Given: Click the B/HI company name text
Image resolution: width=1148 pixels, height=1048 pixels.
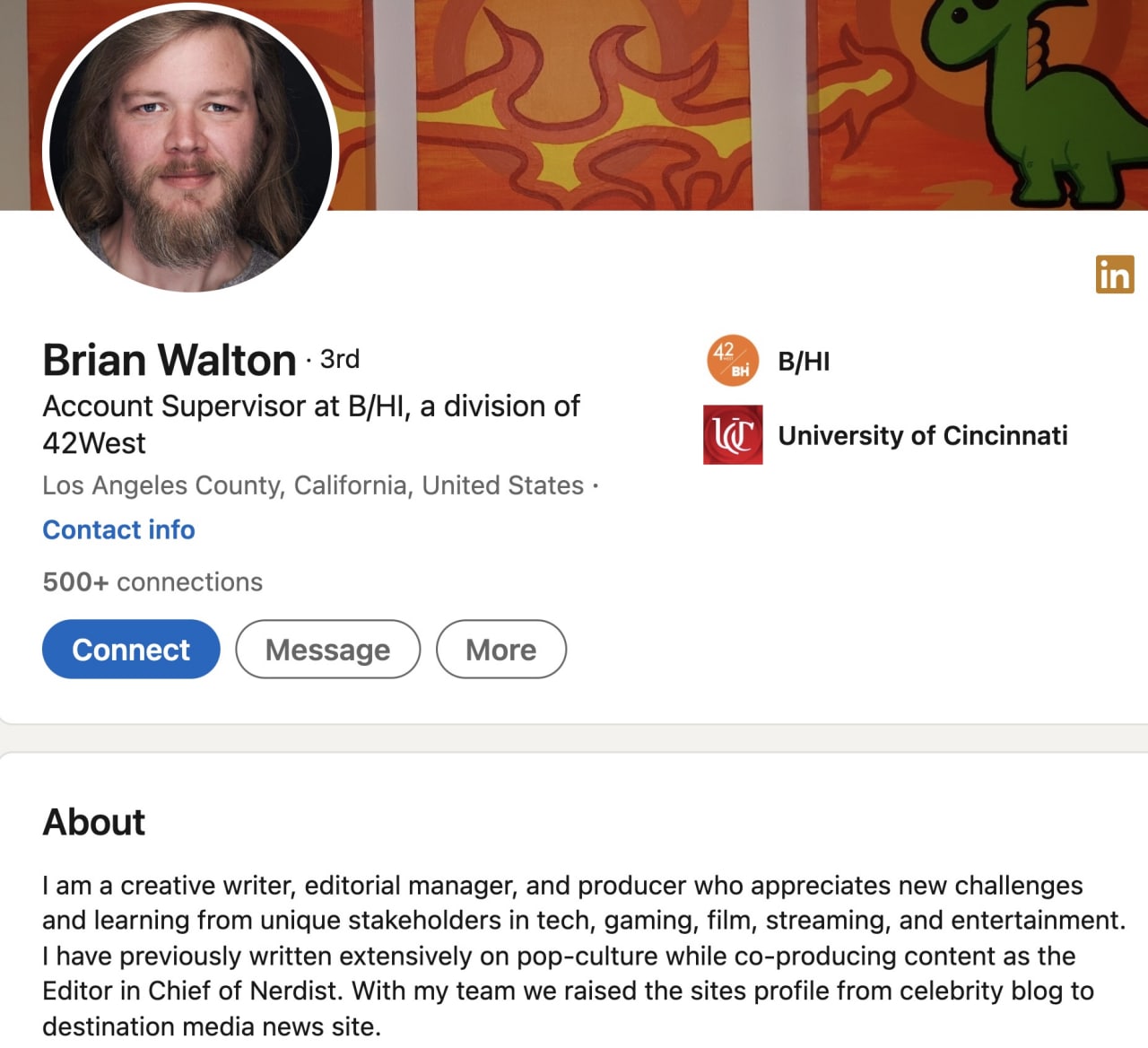Looking at the screenshot, I should point(804,362).
